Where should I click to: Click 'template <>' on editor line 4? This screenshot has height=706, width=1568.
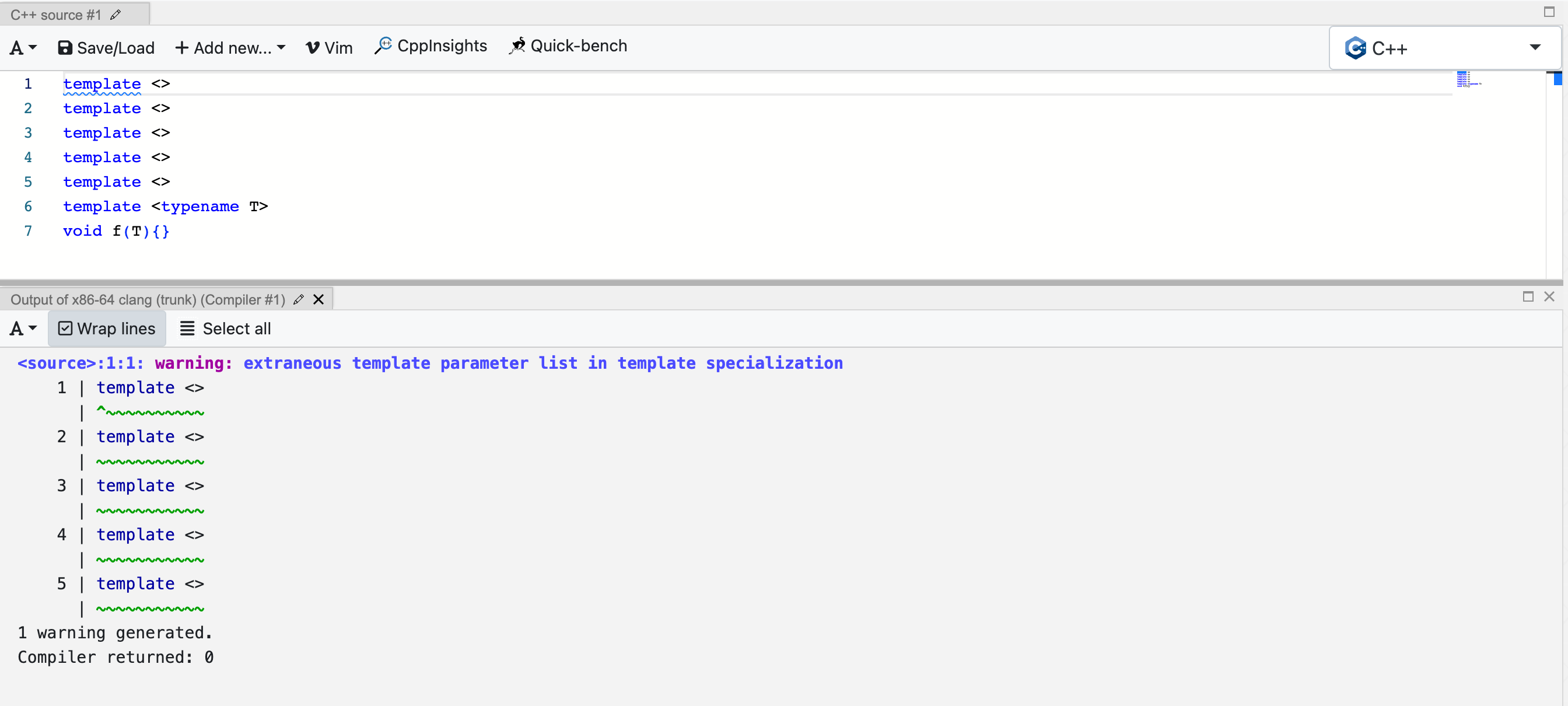(116, 158)
